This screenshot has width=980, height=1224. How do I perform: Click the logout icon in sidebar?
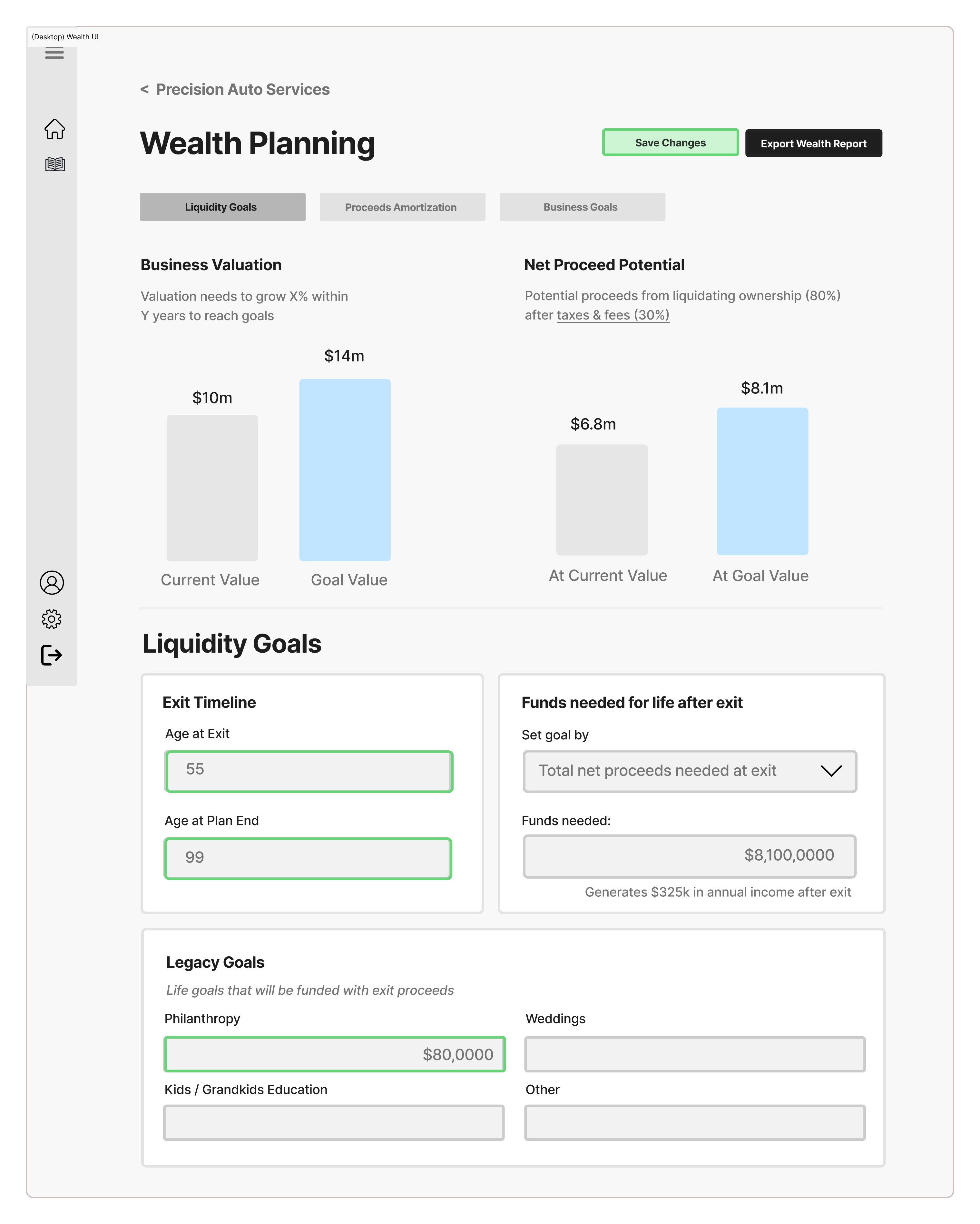(x=52, y=655)
